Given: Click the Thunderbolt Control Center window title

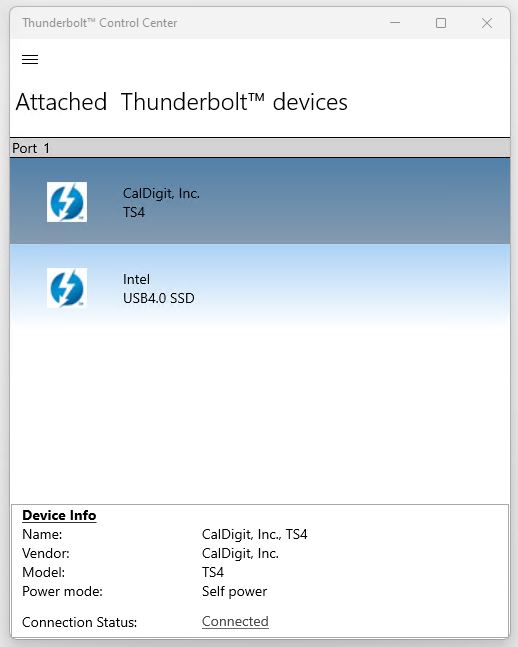Looking at the screenshot, I should pyautogui.click(x=99, y=23).
